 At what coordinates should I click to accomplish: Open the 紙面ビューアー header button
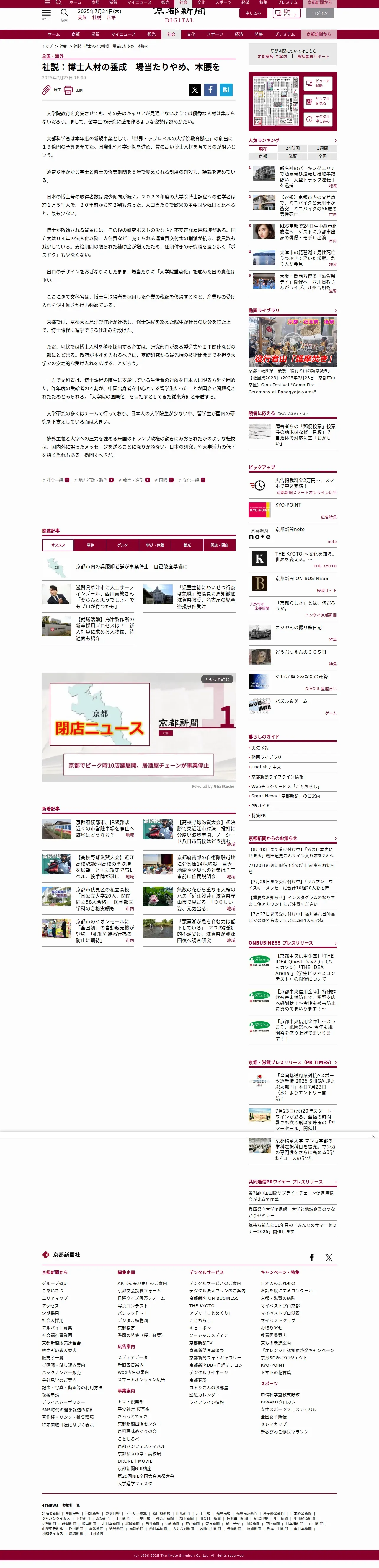287,13
